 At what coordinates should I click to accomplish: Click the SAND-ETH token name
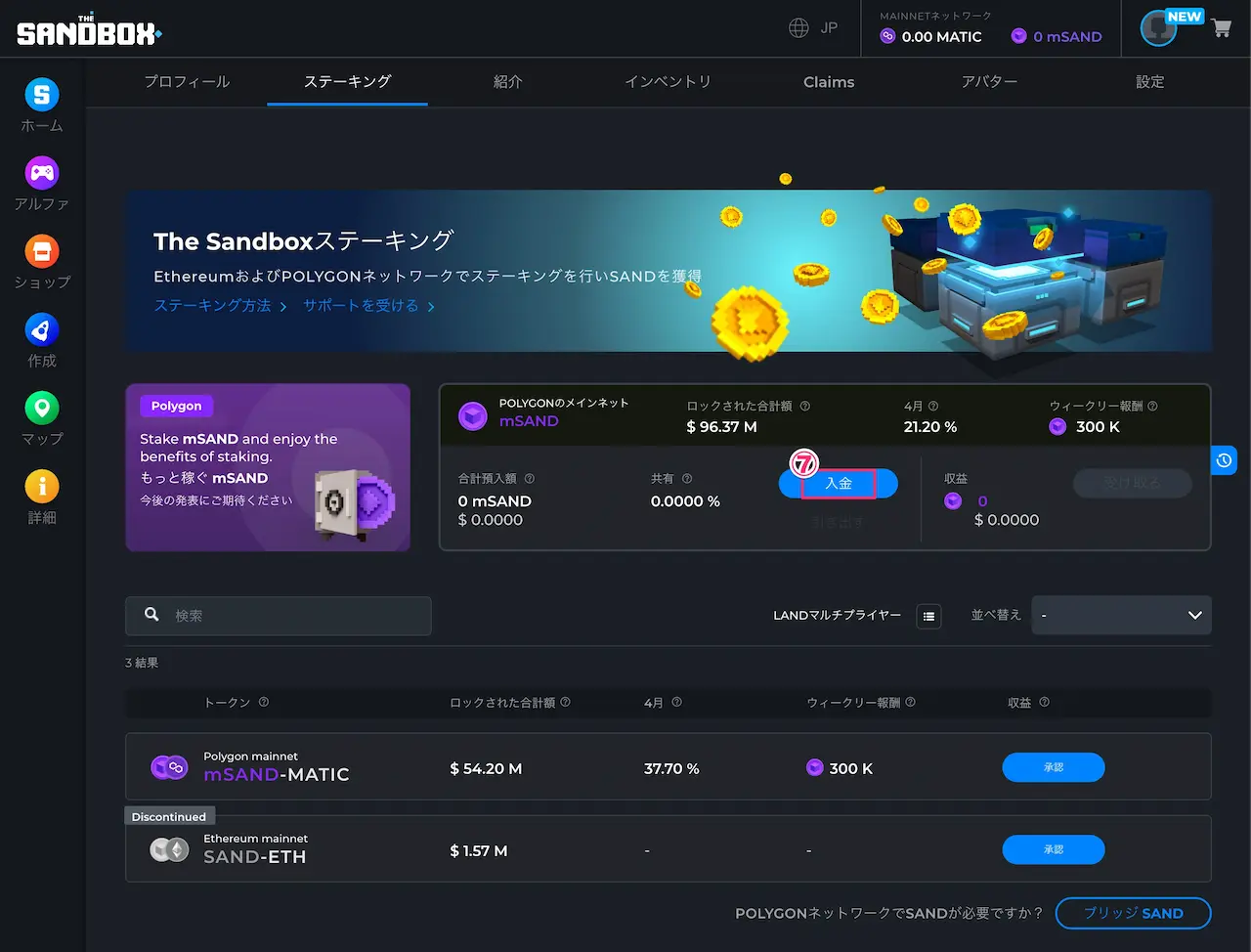pyautogui.click(x=255, y=856)
